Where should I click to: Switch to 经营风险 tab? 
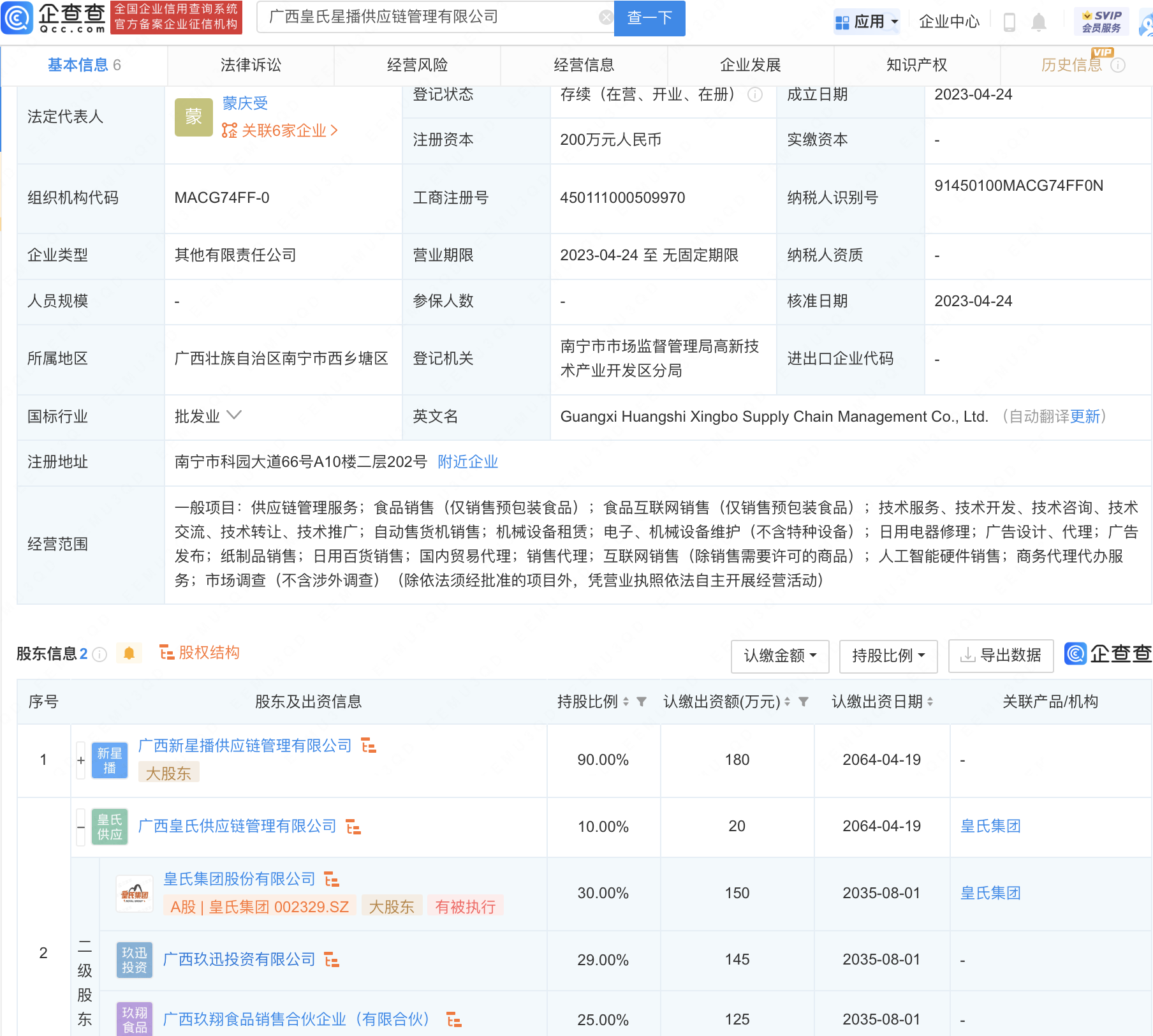pos(417,65)
